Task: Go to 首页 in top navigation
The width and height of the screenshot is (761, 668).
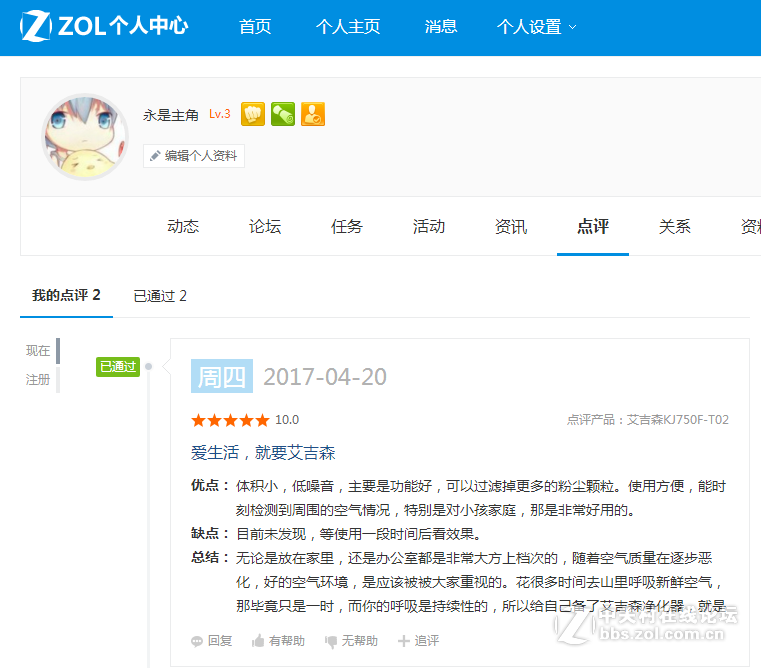Action: pos(255,26)
